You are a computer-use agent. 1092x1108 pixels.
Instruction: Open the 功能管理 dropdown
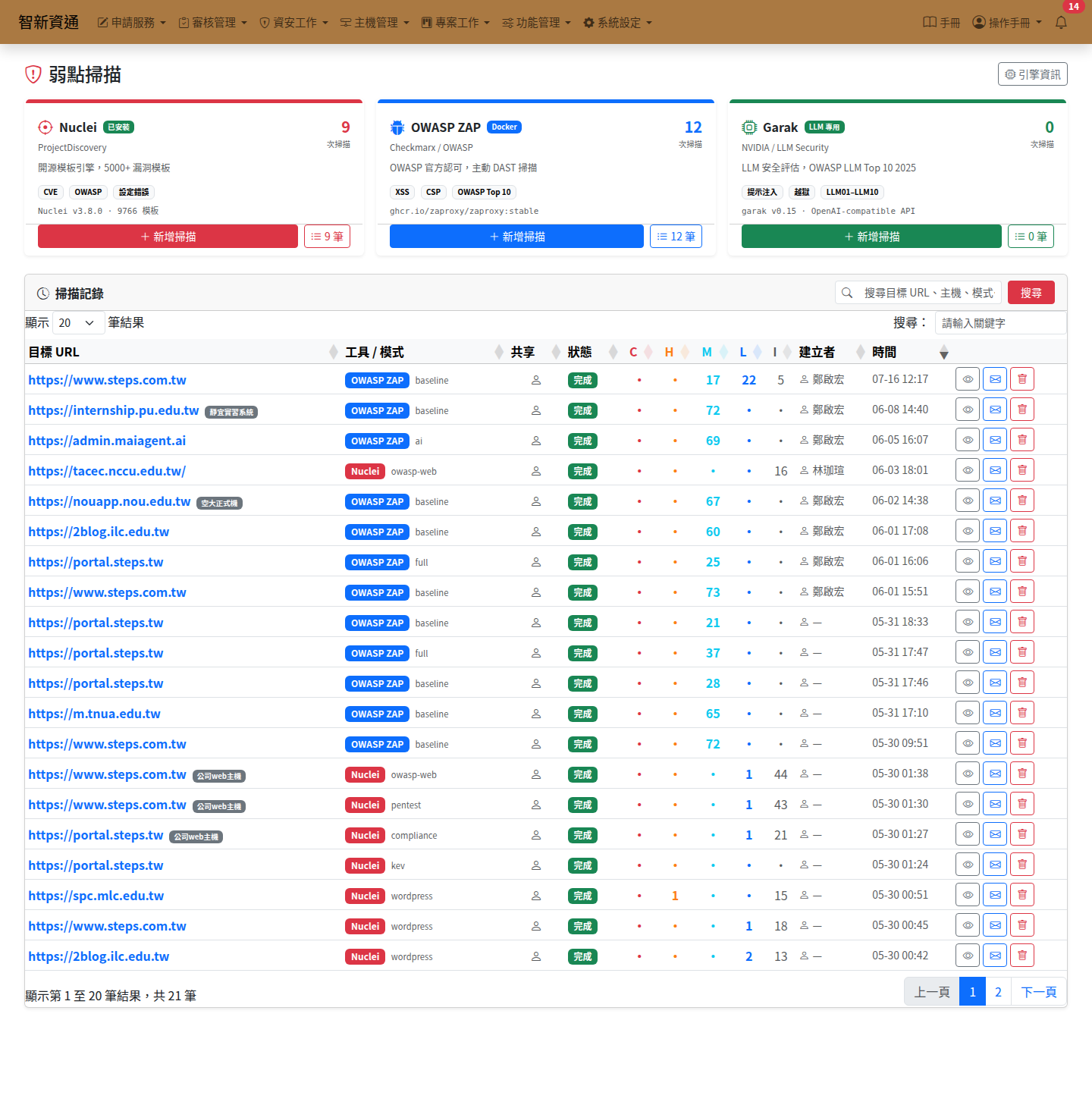pos(537,23)
